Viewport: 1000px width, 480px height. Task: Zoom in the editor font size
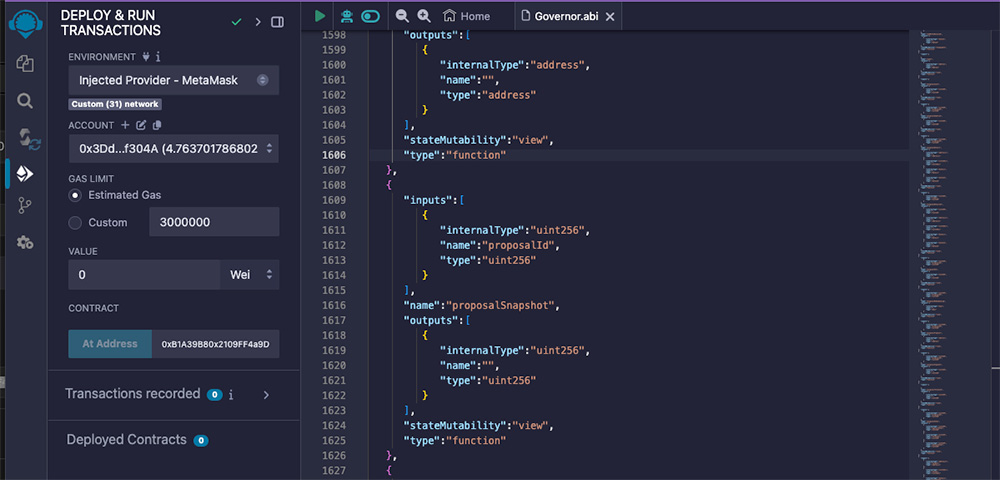coord(424,16)
